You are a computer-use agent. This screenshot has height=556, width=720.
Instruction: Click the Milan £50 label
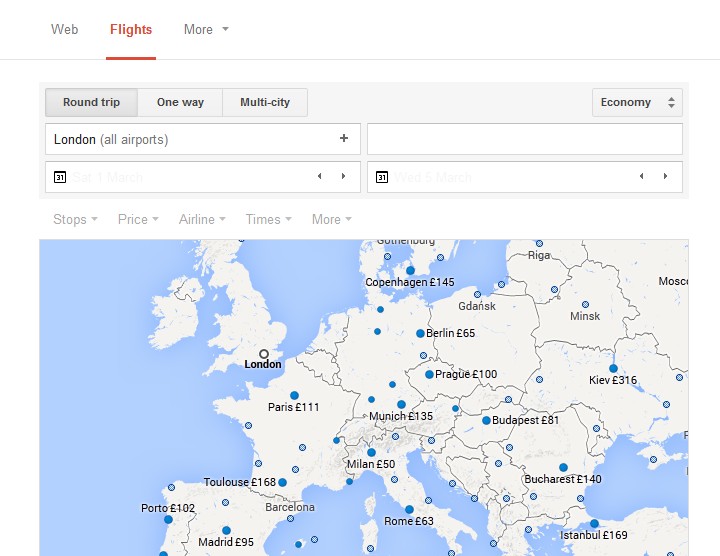pos(371,464)
